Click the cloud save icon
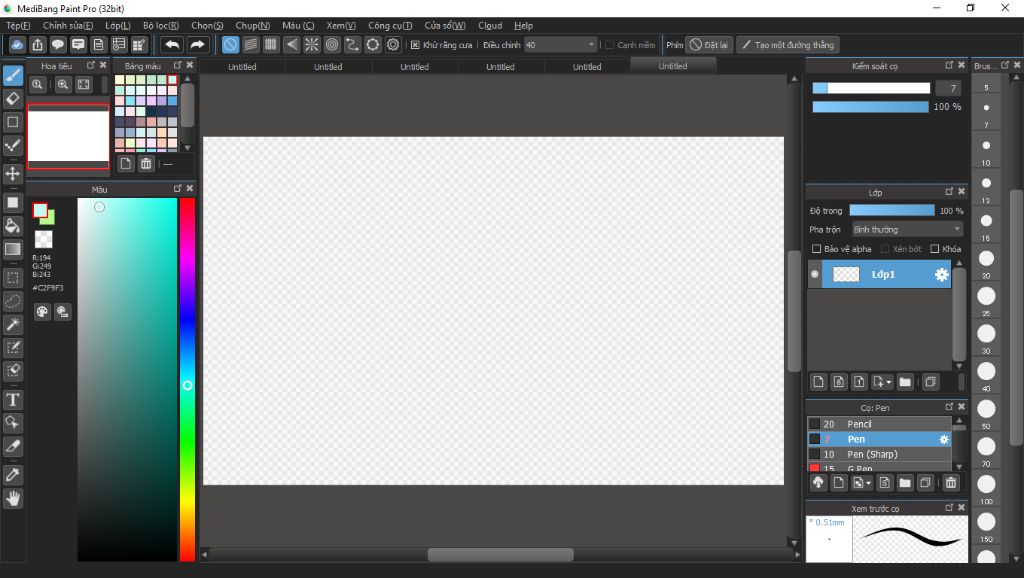Image resolution: width=1024 pixels, height=578 pixels. click(18, 45)
